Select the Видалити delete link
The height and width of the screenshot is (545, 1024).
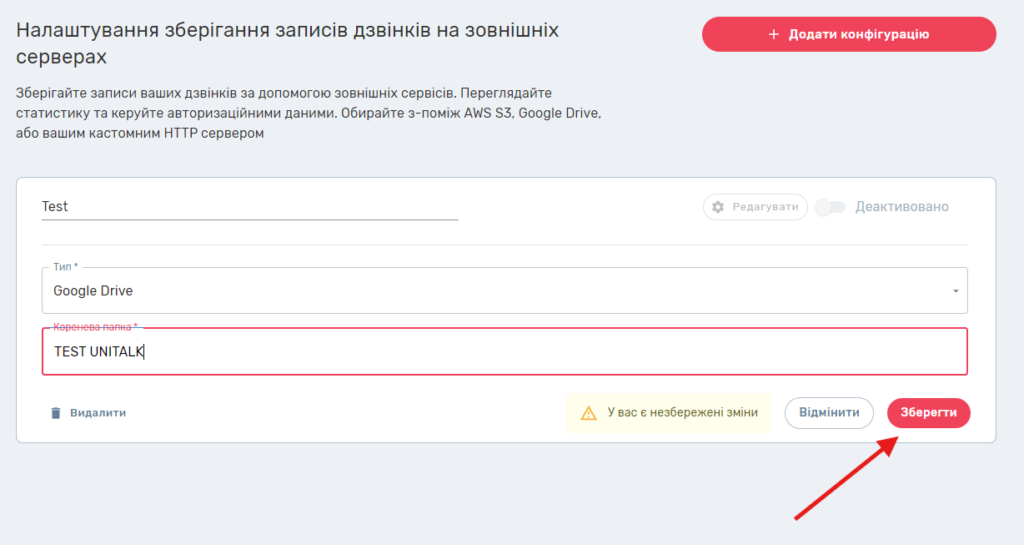[97, 412]
